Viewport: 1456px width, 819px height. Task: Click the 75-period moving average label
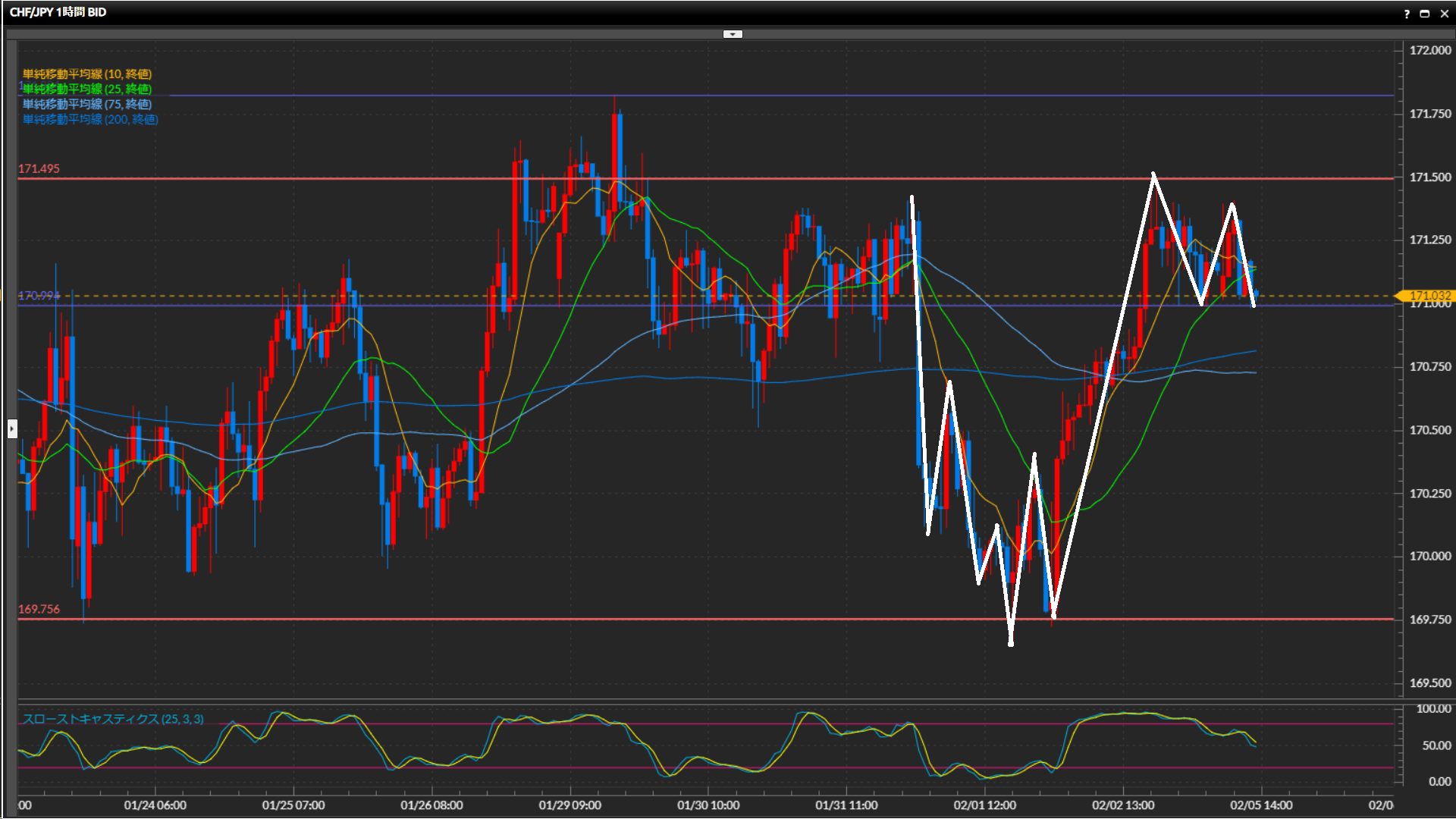(x=86, y=104)
